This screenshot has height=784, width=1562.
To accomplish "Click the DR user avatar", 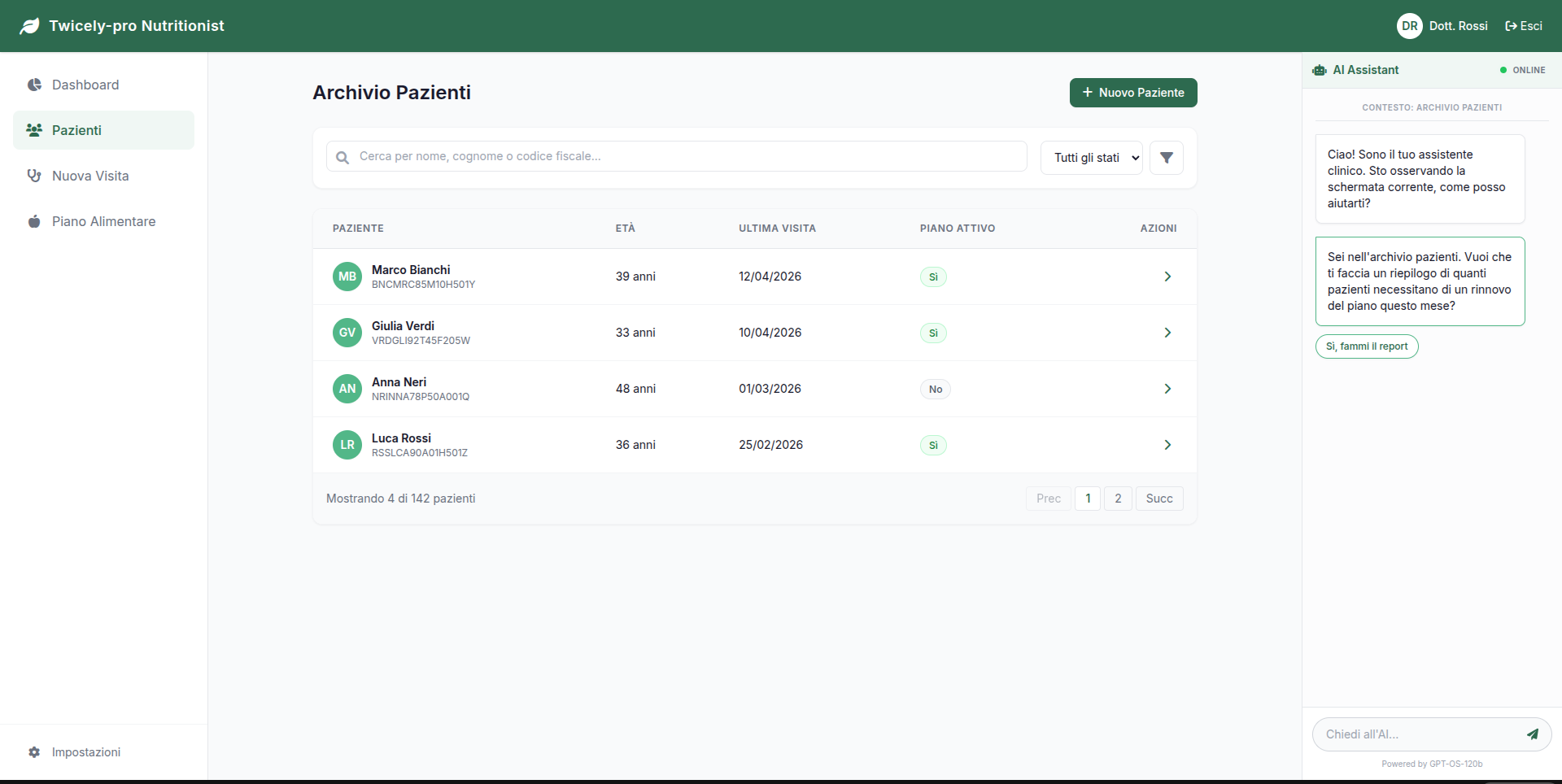I will [x=1409, y=26].
